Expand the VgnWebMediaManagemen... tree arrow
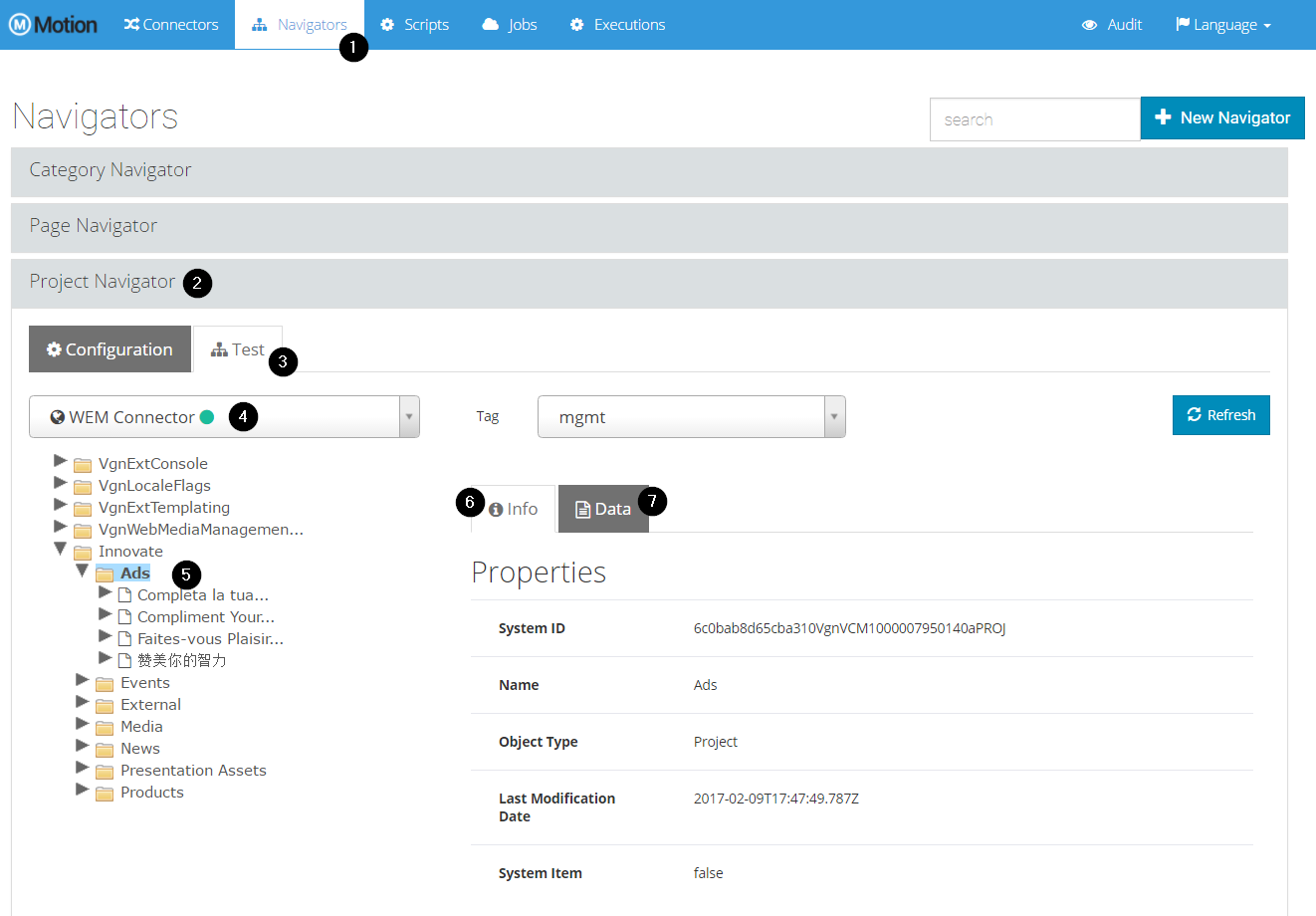 point(60,527)
